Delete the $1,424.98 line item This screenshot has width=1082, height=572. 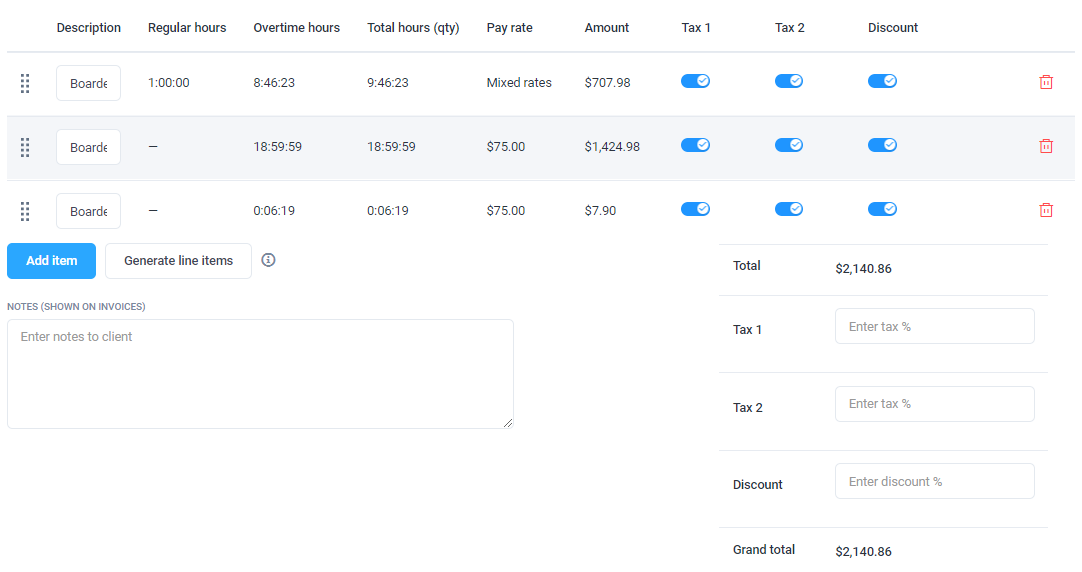(1045, 146)
